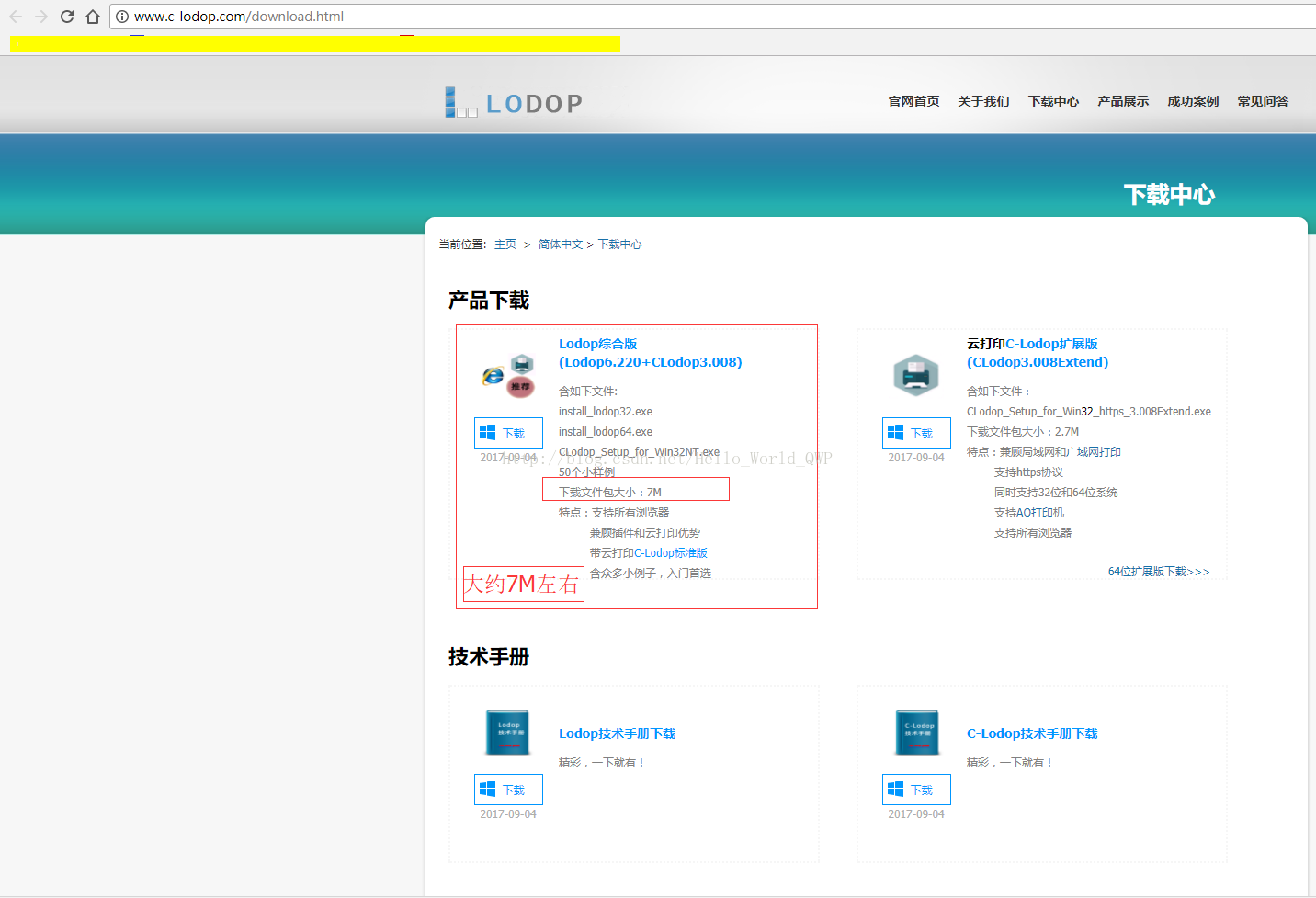Open Lodop综合版 title link
Image resolution: width=1316 pixels, height=898 pixels.
[651, 353]
